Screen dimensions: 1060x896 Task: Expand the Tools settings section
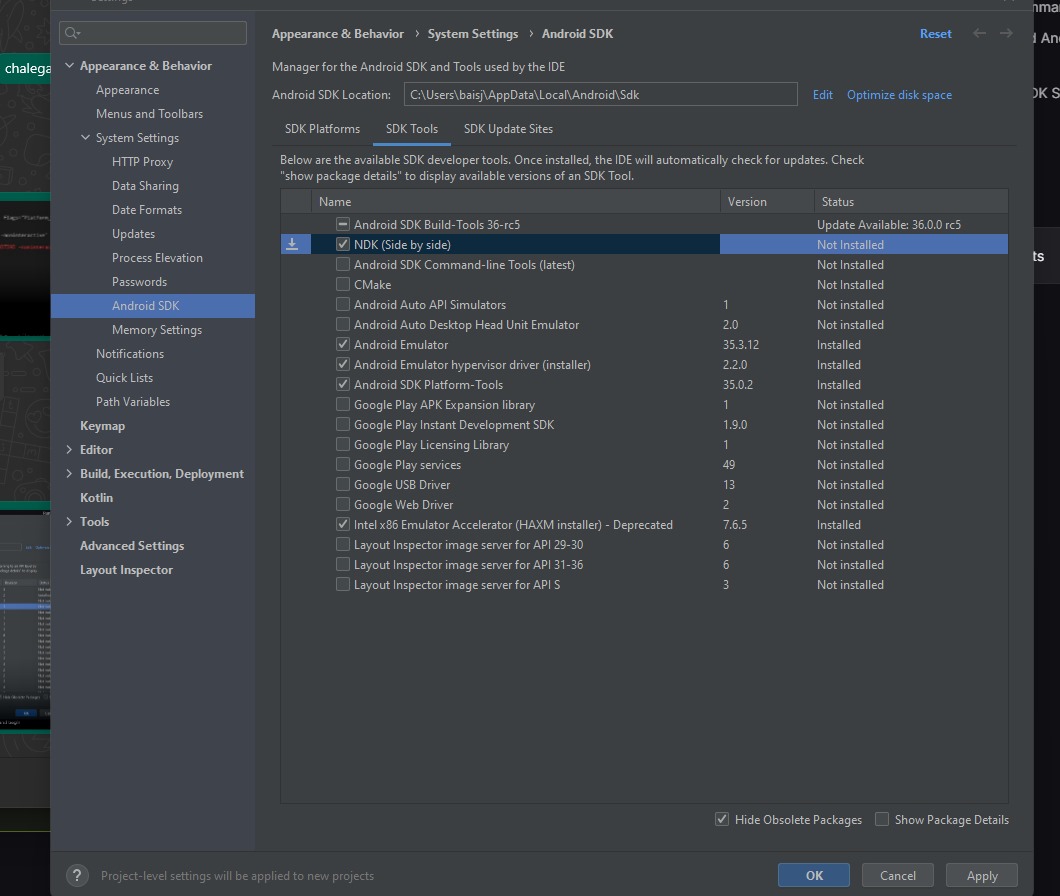pyautogui.click(x=69, y=522)
